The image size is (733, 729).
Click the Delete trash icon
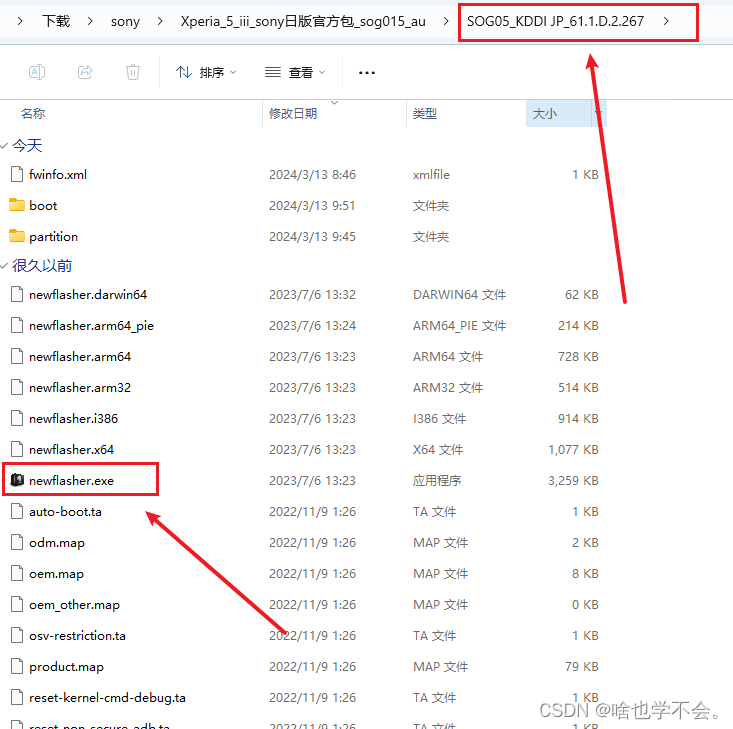pos(133,72)
